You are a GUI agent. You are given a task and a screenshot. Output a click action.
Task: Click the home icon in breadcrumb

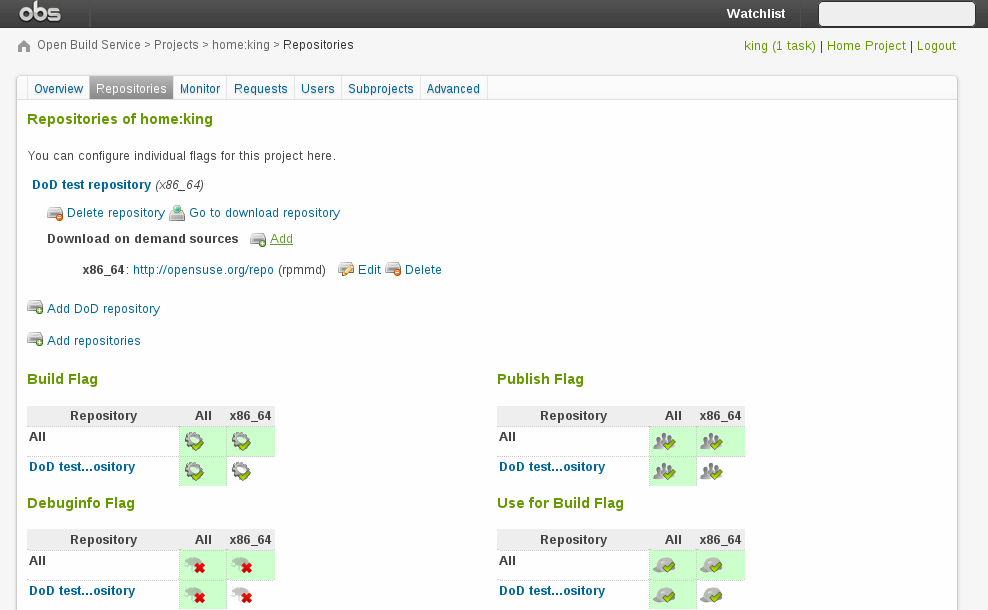click(x=24, y=46)
